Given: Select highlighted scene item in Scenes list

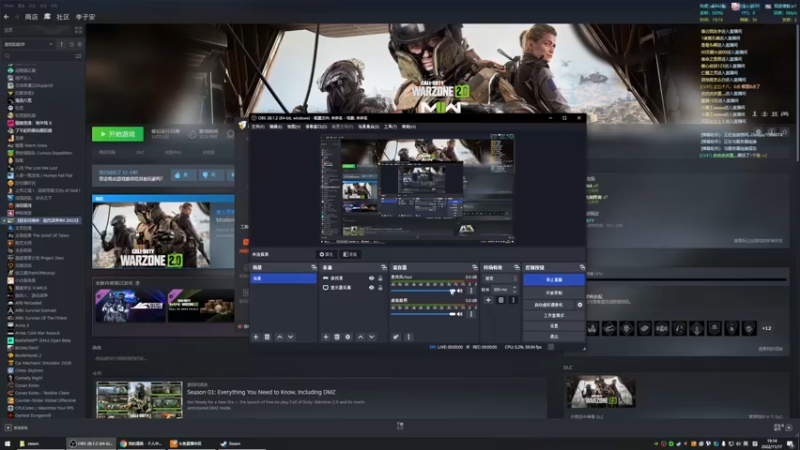Looking at the screenshot, I should [283, 279].
